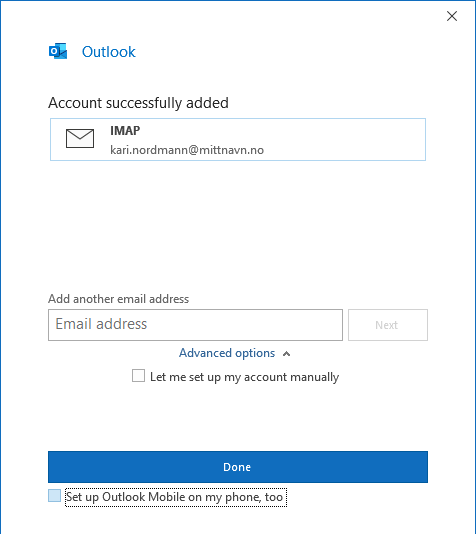Close the dialog with the X icon
Image resolution: width=476 pixels, height=534 pixels.
pos(452,16)
